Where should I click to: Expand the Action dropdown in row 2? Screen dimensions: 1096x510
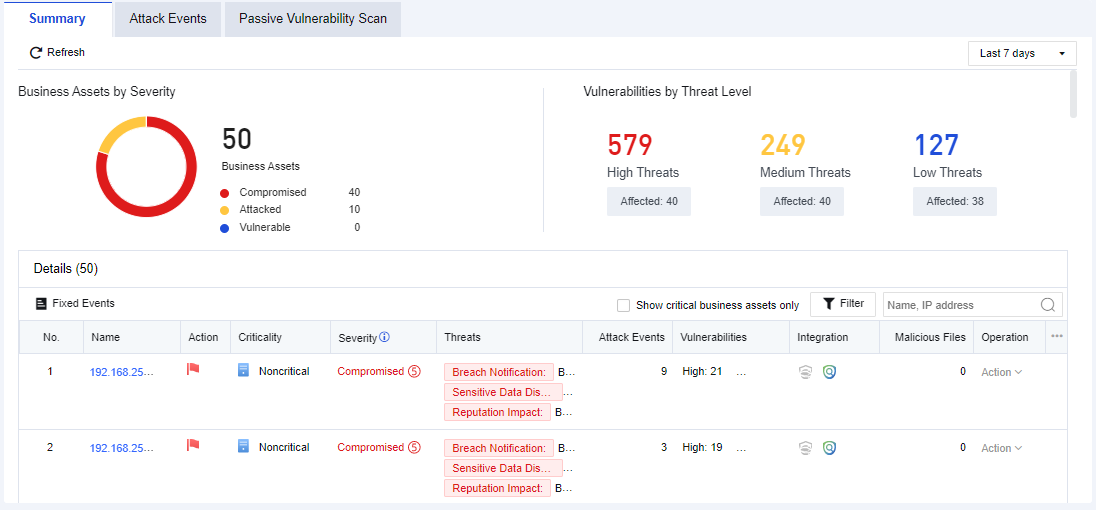click(x=1001, y=448)
